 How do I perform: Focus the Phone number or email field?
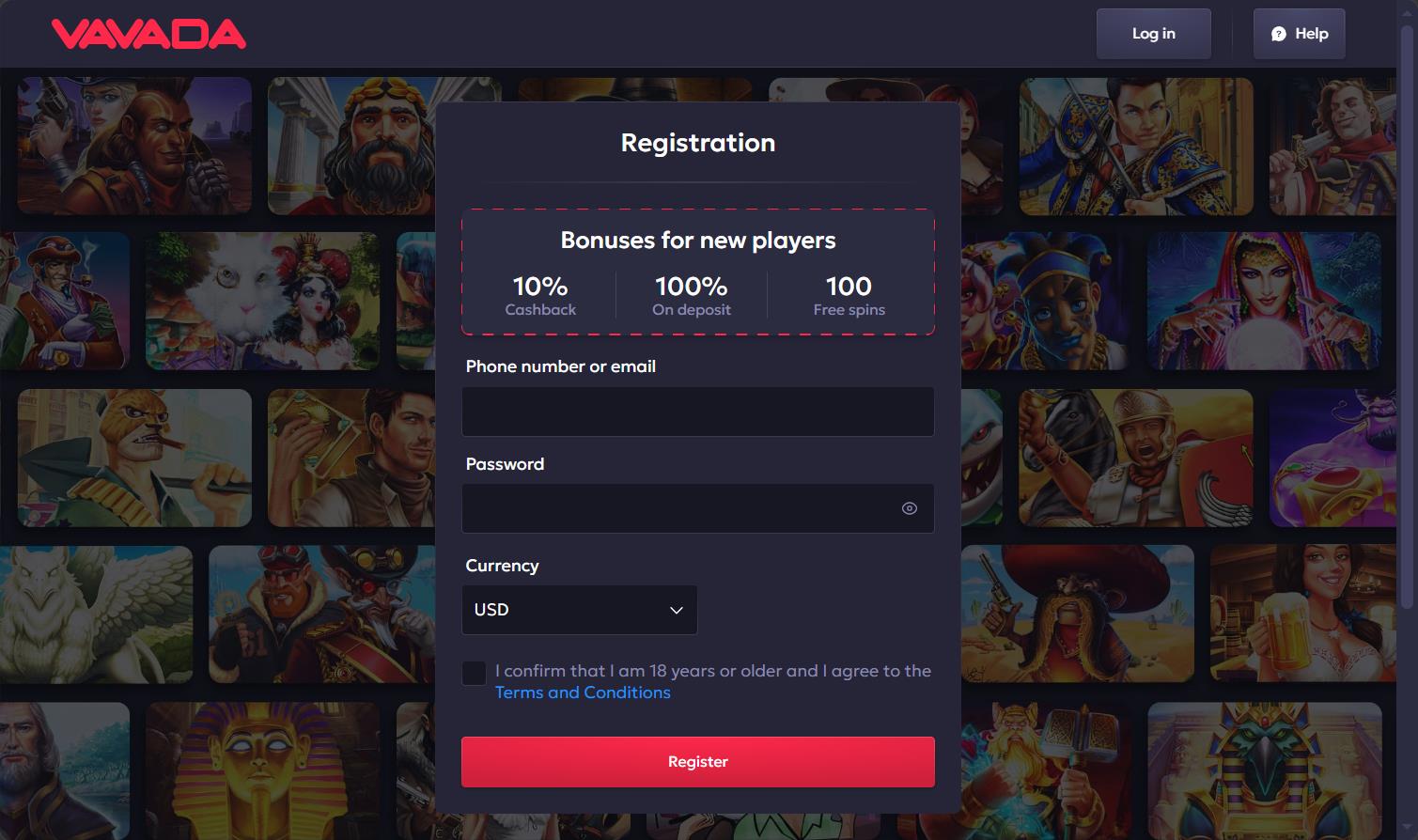click(697, 412)
